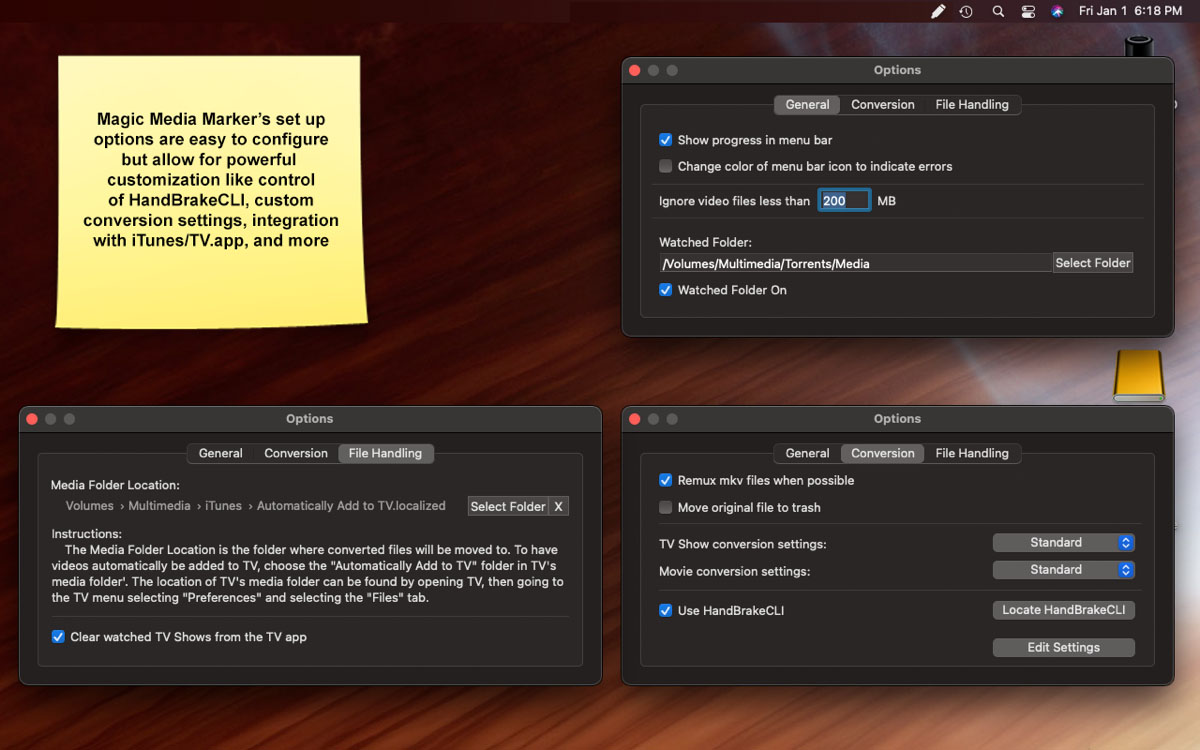The image size is (1200, 750).
Task: Click the Watched Folder path text field
Action: [856, 263]
